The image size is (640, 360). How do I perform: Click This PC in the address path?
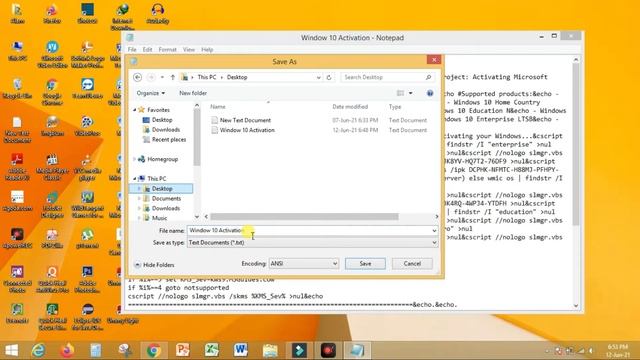point(207,77)
